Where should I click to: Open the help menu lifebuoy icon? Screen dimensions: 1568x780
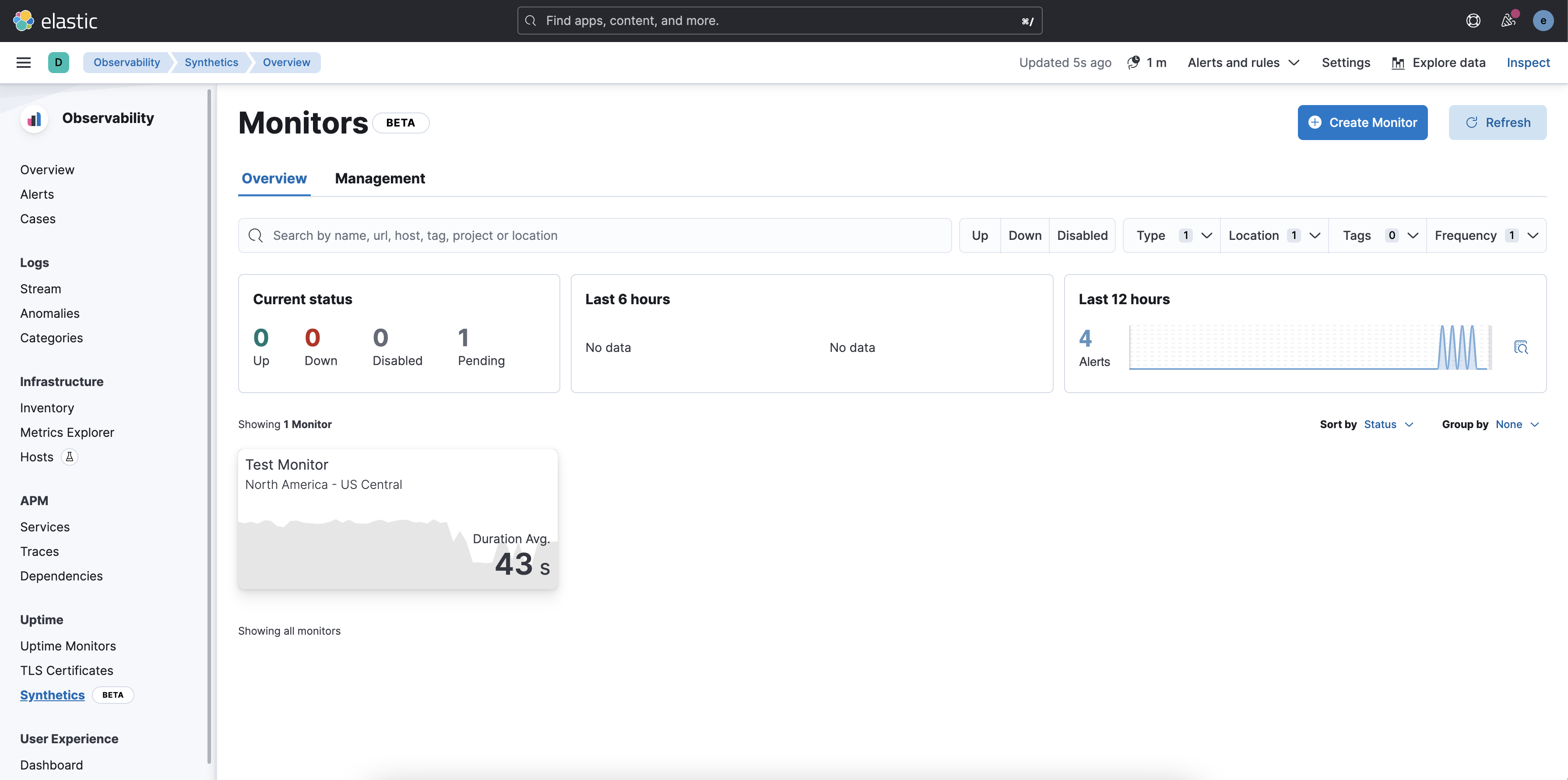[x=1473, y=21]
